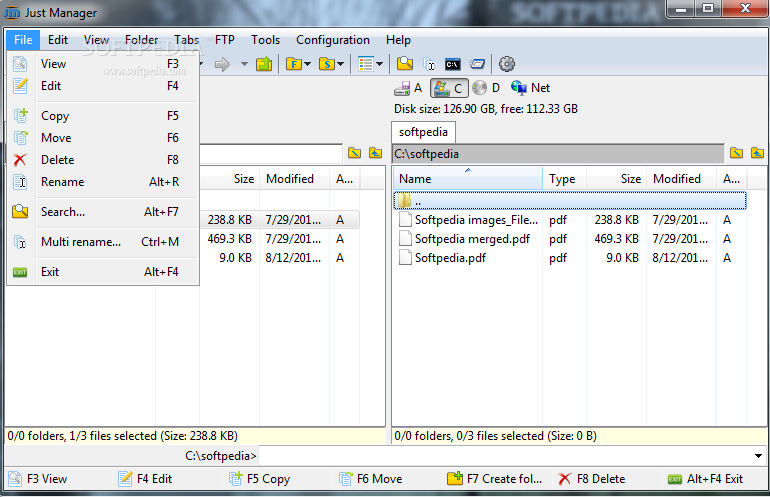Select the parent '..' folder row
This screenshot has height=497, width=770.
[x=570, y=201]
